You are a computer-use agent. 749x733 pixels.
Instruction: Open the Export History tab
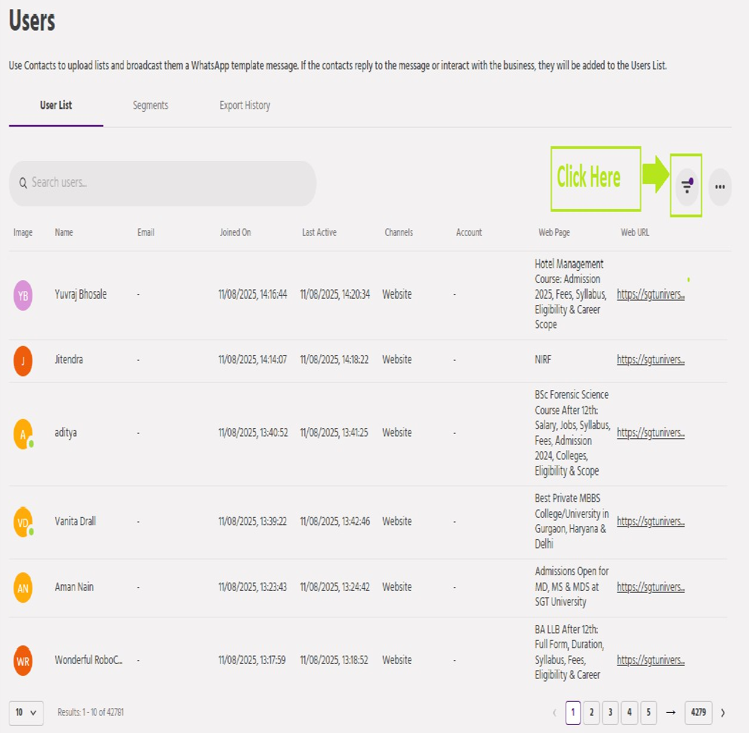pos(244,106)
